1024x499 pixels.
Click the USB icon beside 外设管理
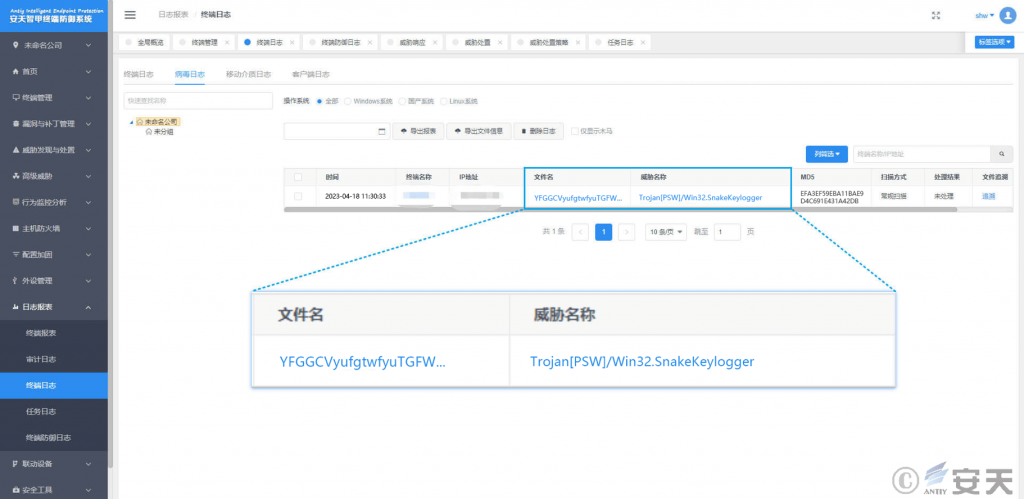[x=16, y=280]
